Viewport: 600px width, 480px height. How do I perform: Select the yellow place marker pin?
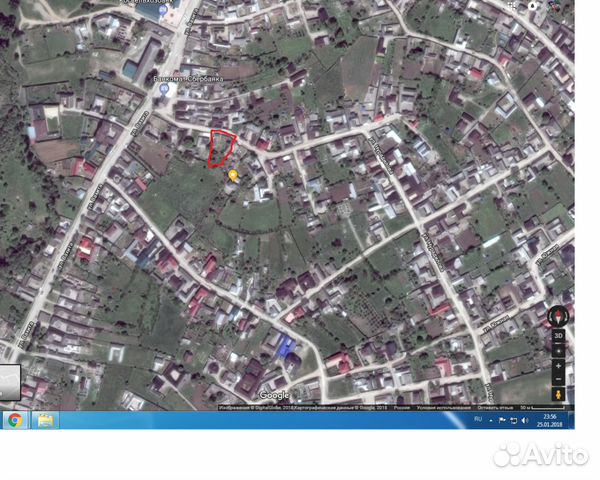234,175
